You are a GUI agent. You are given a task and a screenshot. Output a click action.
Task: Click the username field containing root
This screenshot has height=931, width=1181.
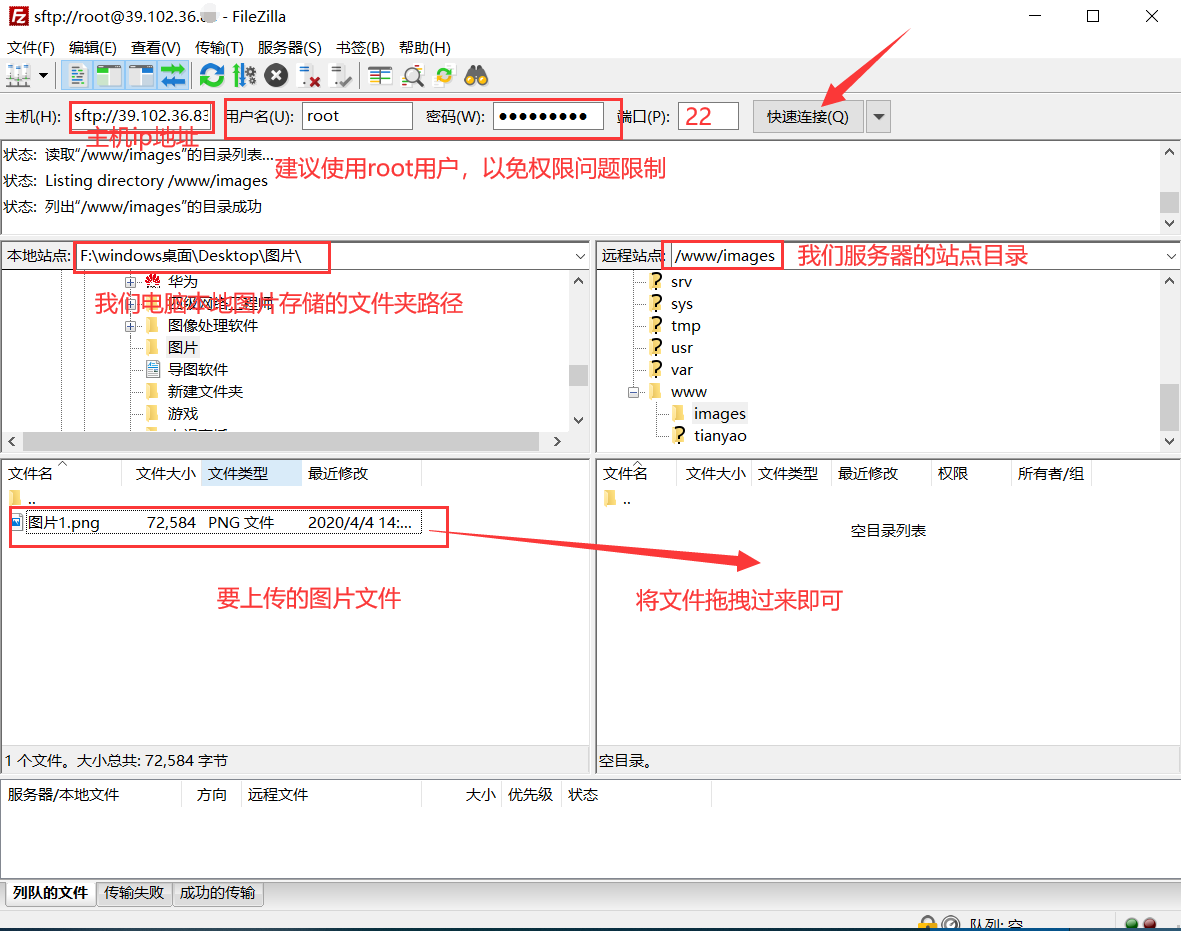point(357,116)
